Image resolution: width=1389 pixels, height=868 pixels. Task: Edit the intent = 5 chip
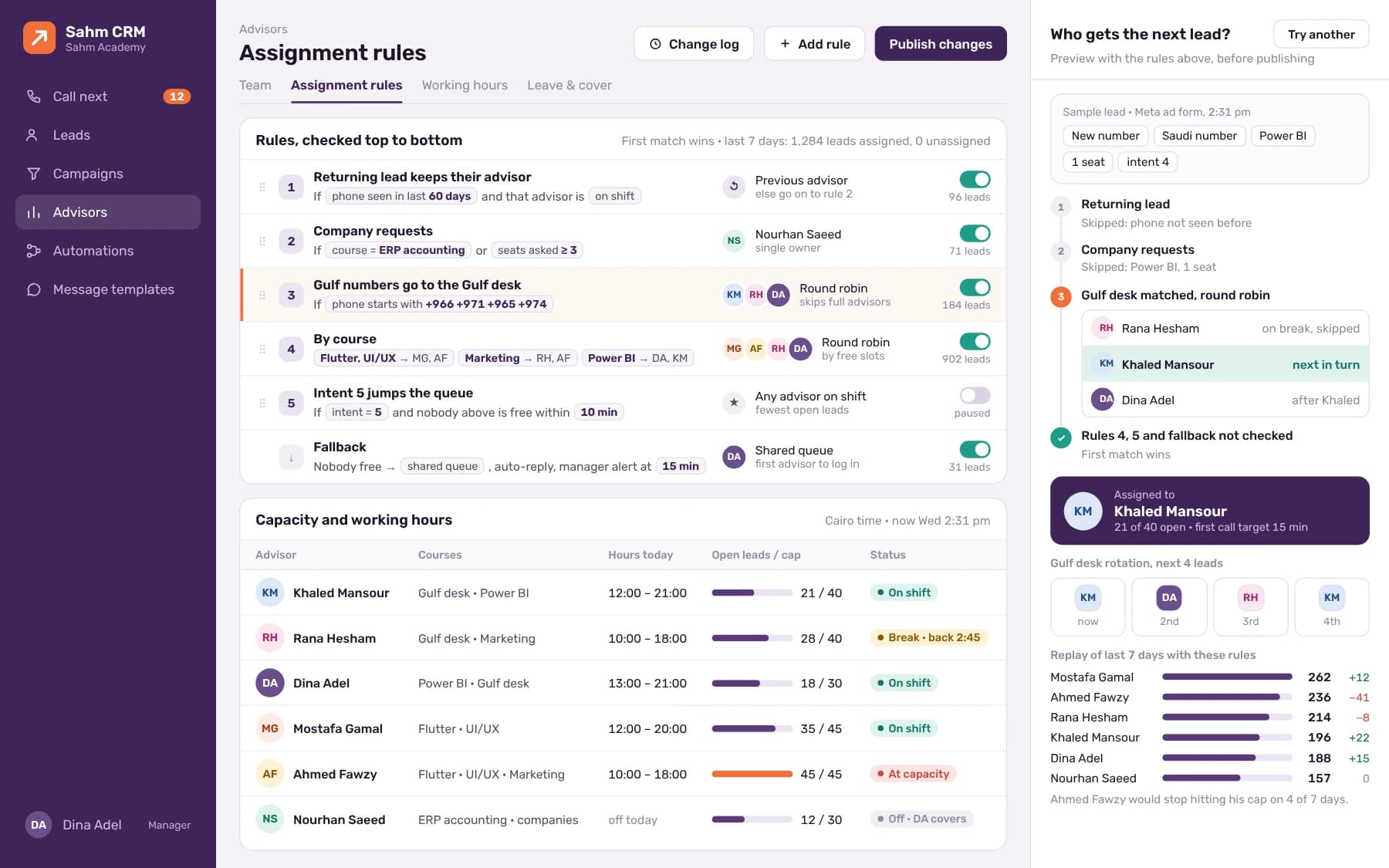tap(357, 412)
